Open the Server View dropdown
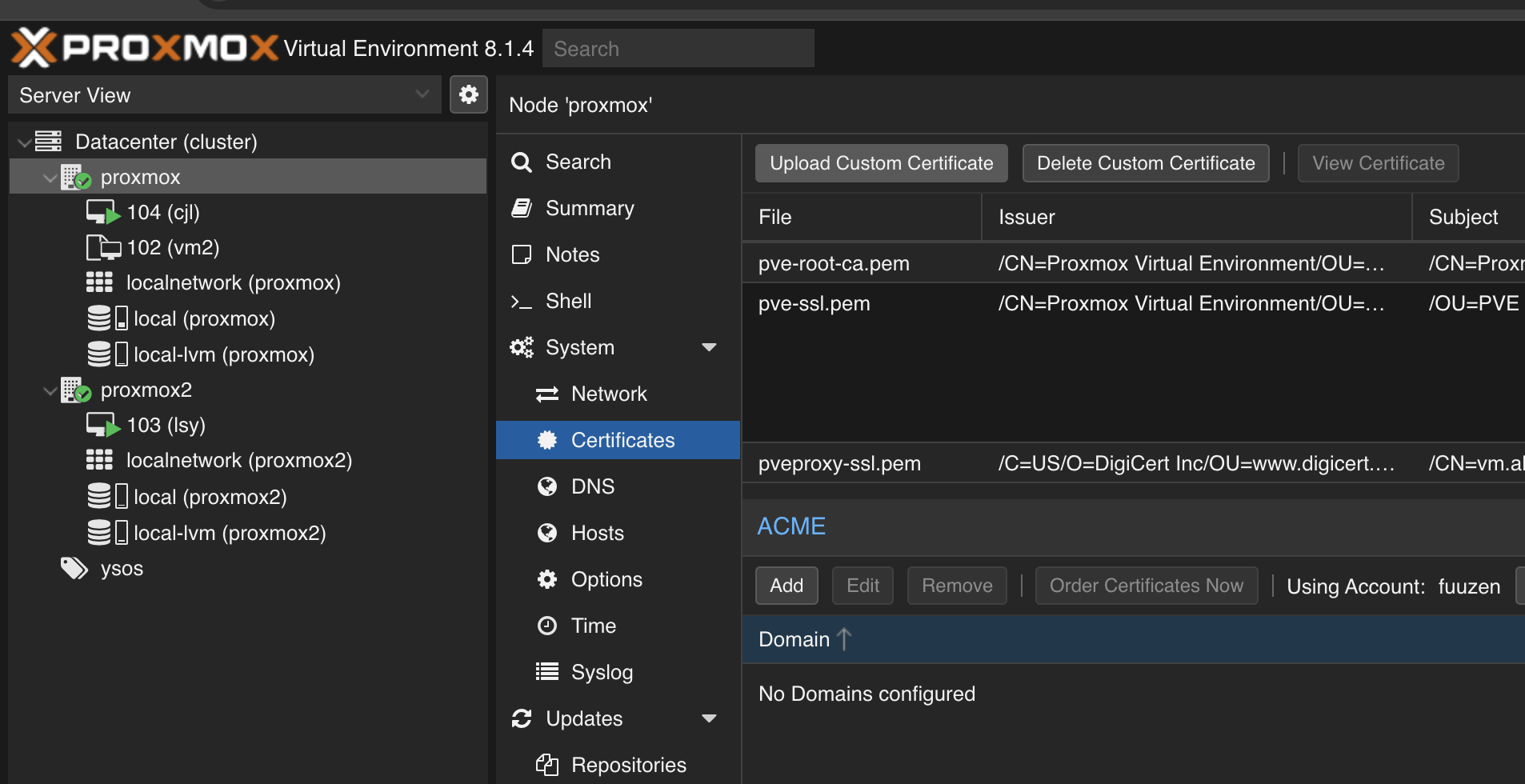 225,94
